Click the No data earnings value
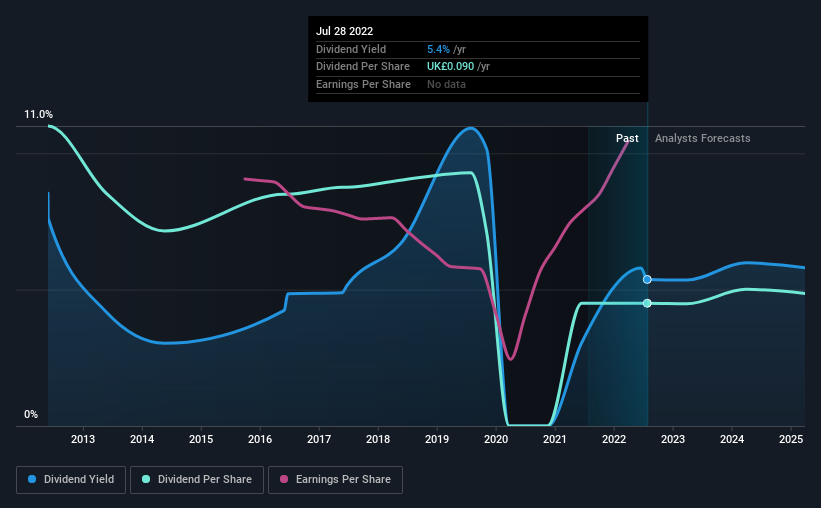Viewport: 821px width, 508px height. tap(446, 84)
